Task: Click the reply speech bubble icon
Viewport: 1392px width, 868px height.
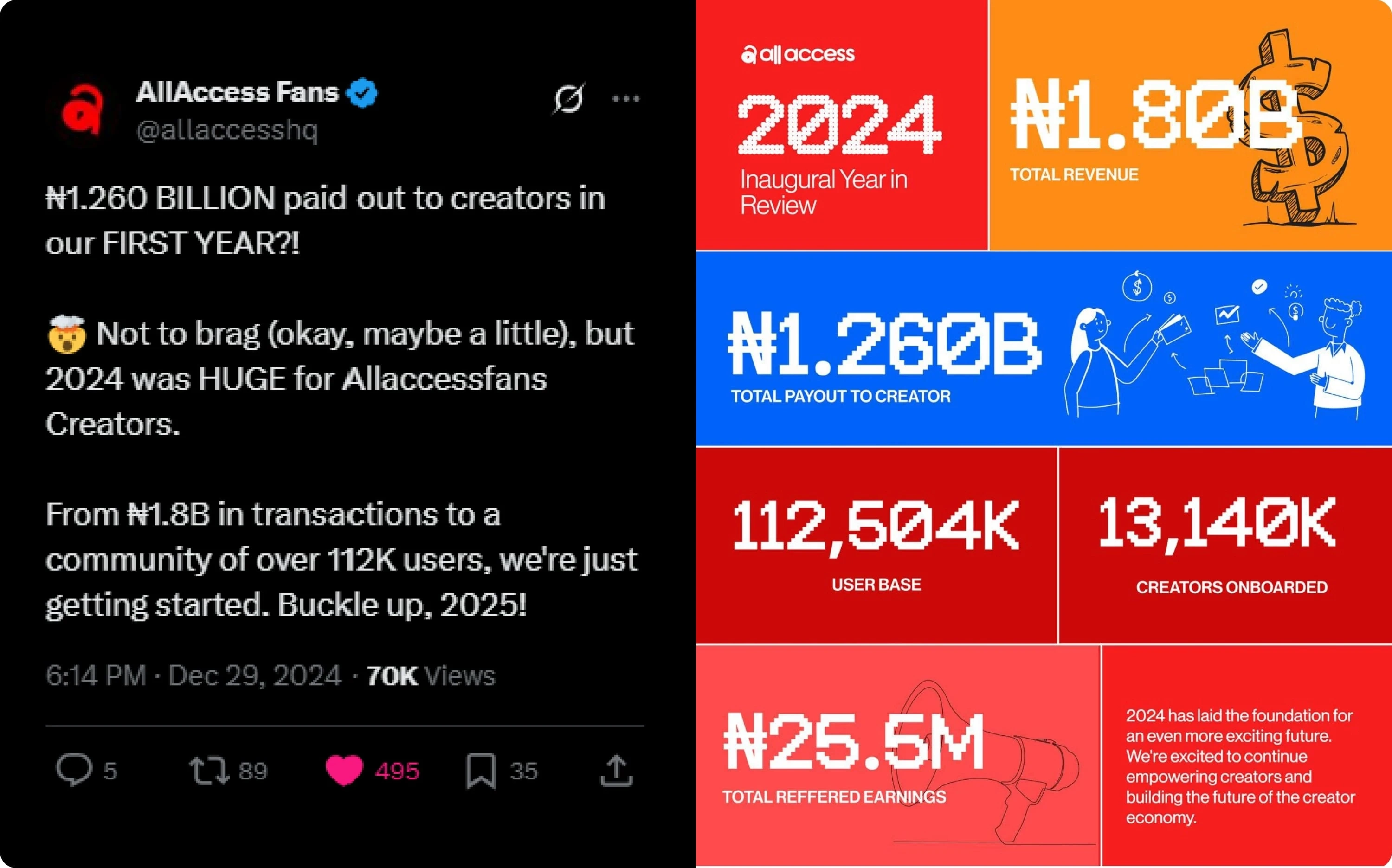Action: 74,770
